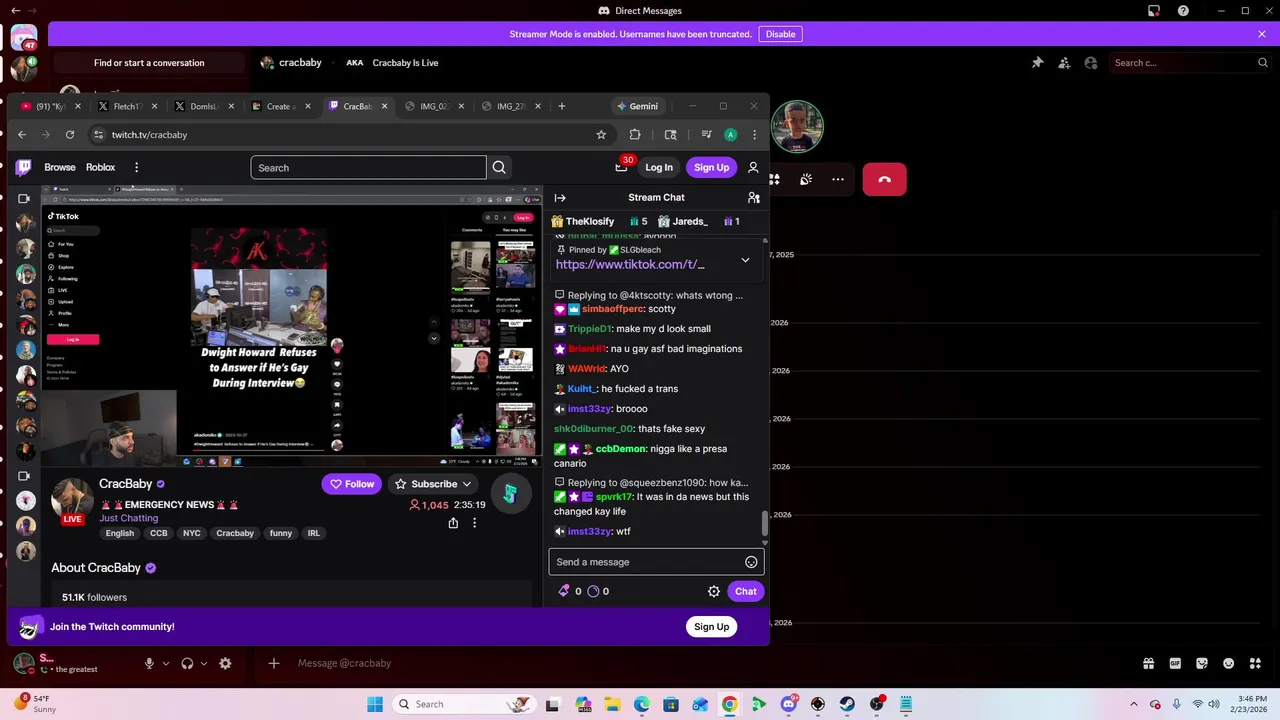Viewport: 1280px width, 720px height.
Task: Open Chrome media control icon
Action: coord(706,134)
